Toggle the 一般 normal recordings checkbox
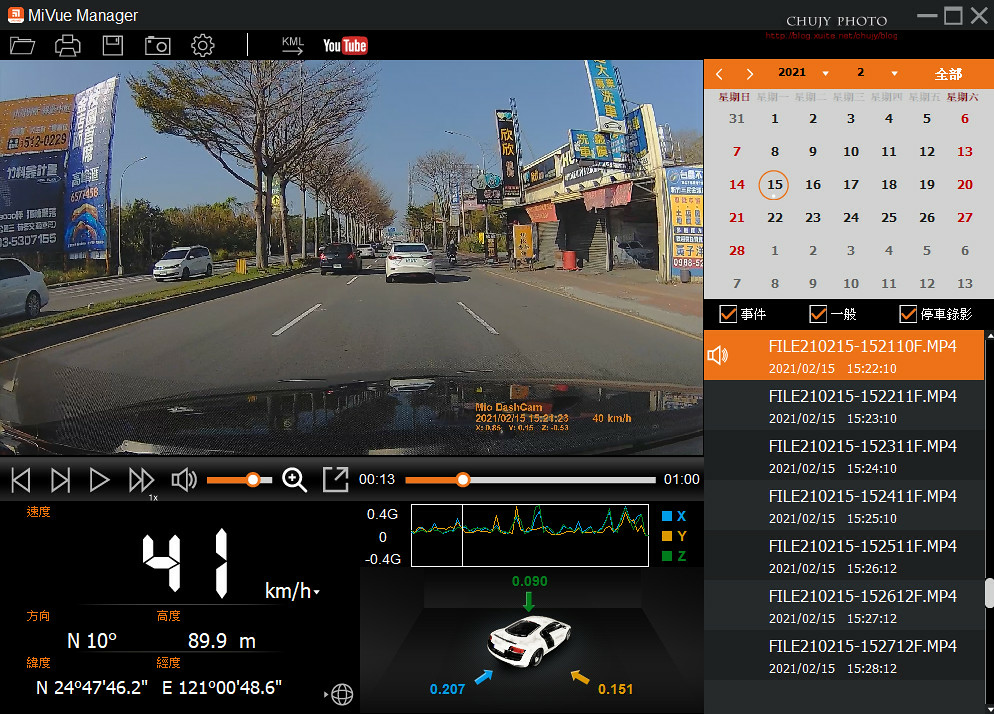The height and width of the screenshot is (714, 994). pos(818,314)
